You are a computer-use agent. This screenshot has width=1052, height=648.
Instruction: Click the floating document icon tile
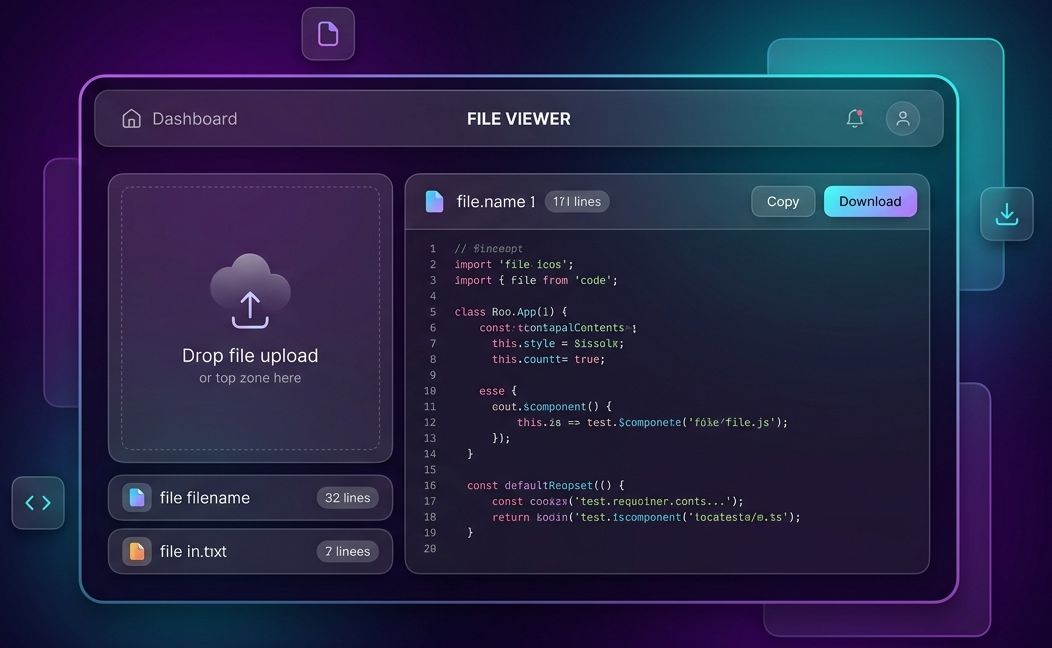pos(328,34)
